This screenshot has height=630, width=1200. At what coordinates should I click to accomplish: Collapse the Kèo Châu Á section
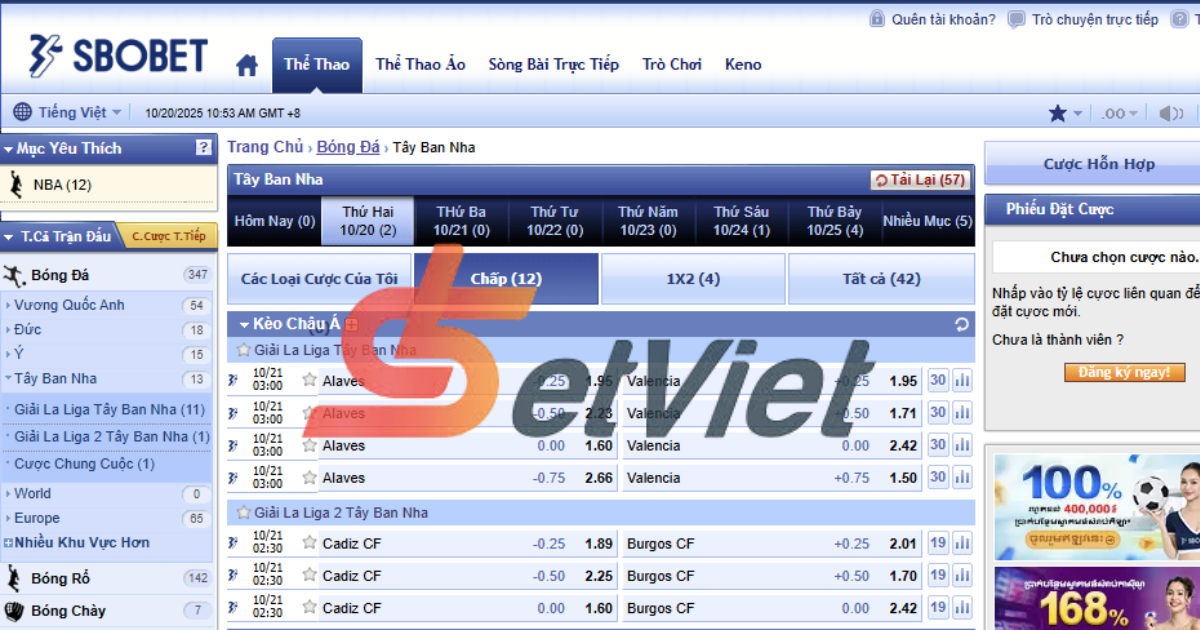tap(242, 324)
